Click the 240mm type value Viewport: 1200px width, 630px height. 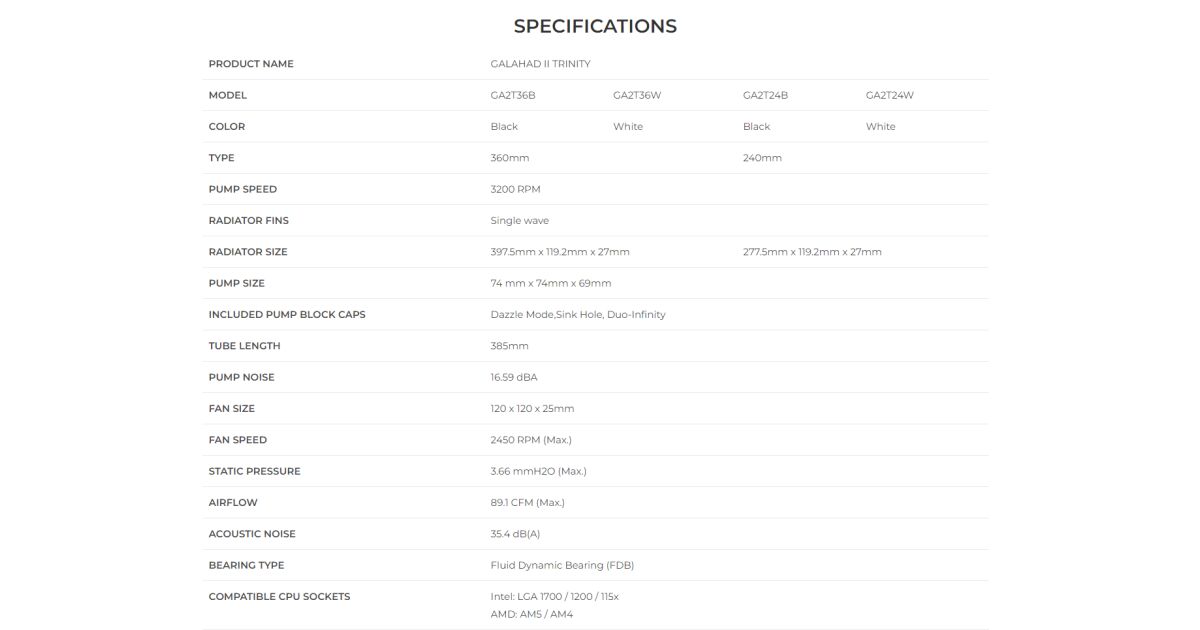point(762,158)
